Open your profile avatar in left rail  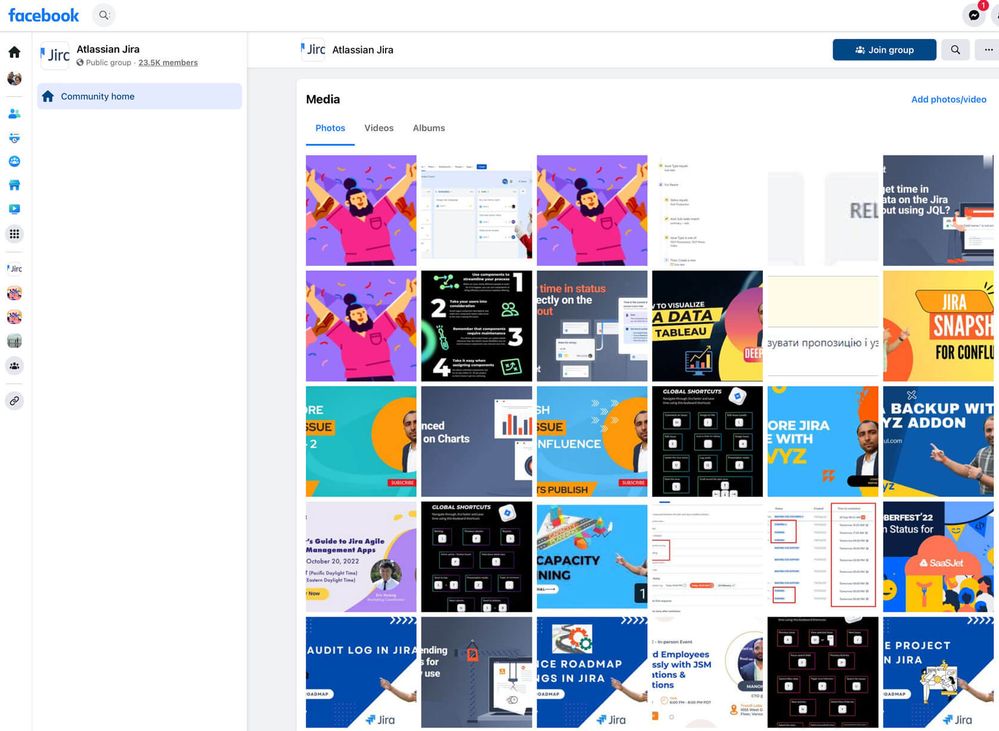click(x=14, y=78)
